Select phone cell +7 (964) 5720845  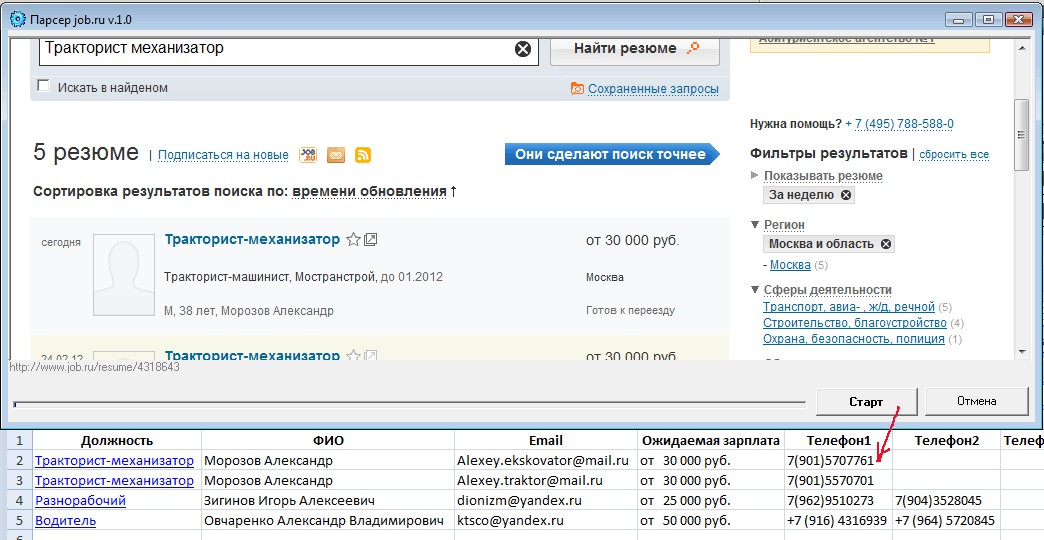[946, 521]
